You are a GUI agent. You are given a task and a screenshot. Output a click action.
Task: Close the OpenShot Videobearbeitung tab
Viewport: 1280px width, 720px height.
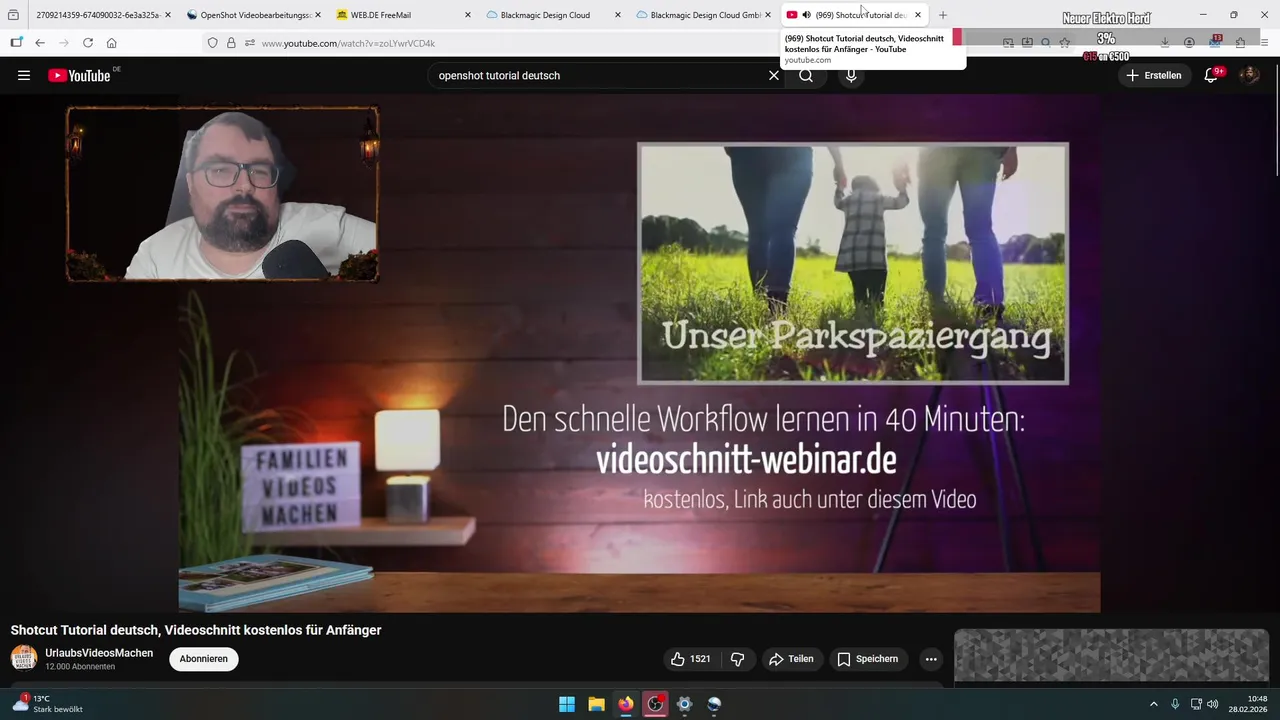[317, 15]
